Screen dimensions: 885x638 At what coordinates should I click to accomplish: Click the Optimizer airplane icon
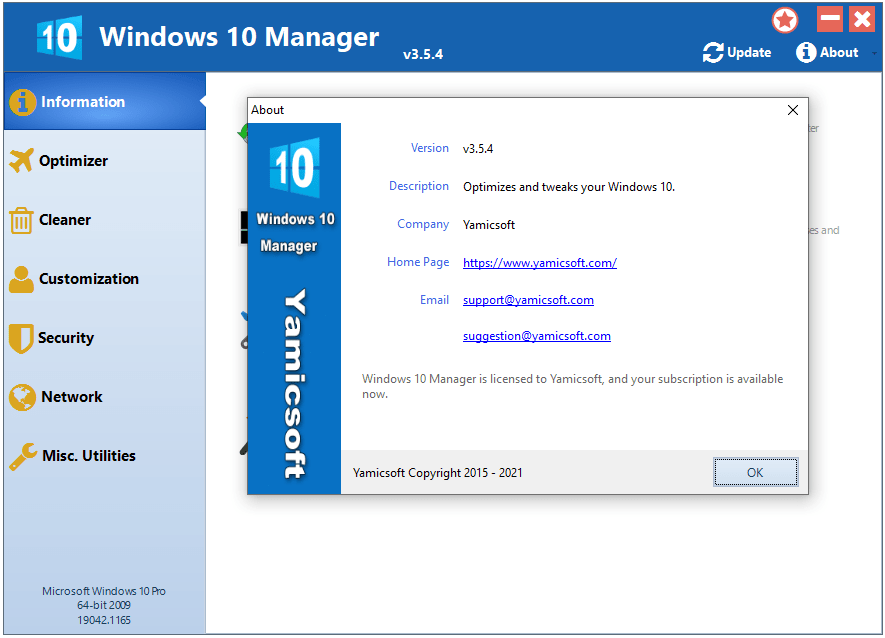click(x=21, y=161)
